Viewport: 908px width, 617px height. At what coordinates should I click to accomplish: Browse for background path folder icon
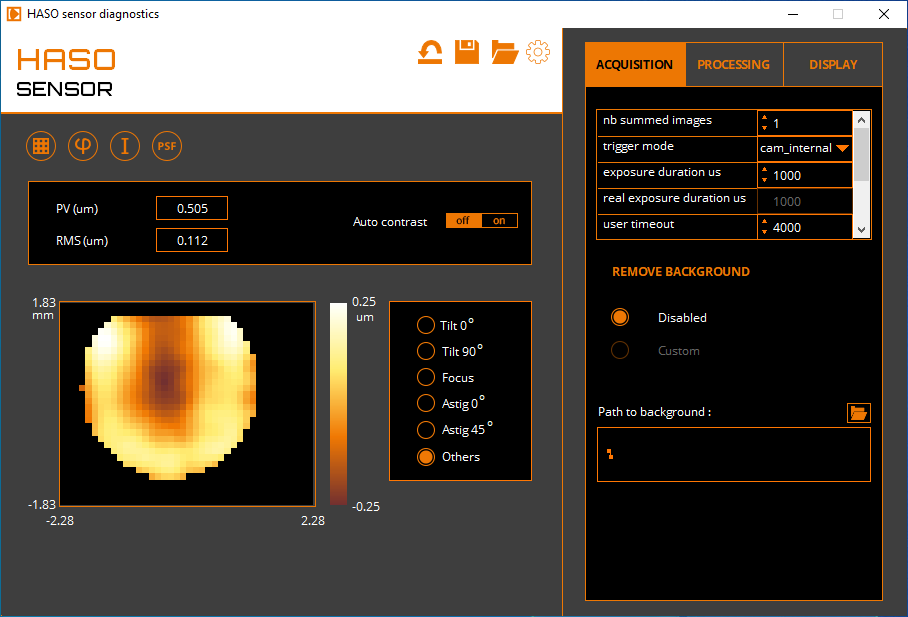tap(859, 412)
